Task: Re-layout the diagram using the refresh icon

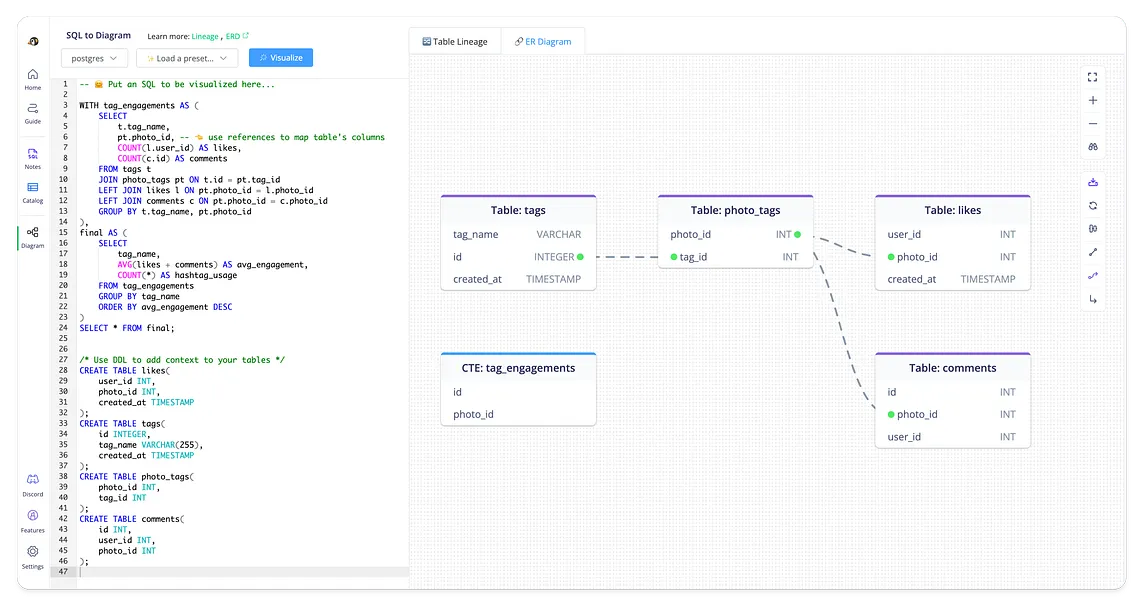Action: coord(1092,205)
